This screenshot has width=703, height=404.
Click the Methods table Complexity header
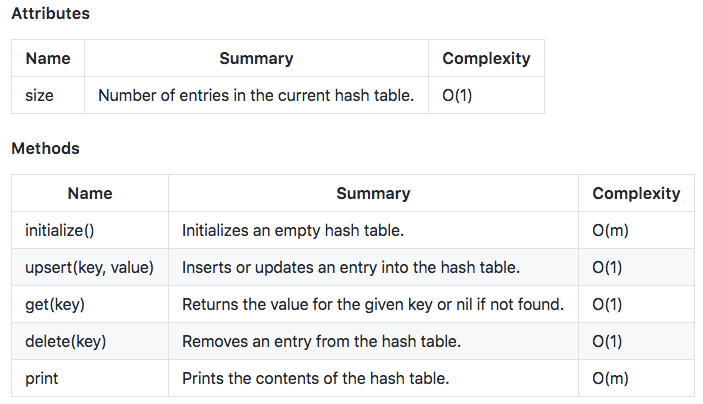[x=636, y=193]
